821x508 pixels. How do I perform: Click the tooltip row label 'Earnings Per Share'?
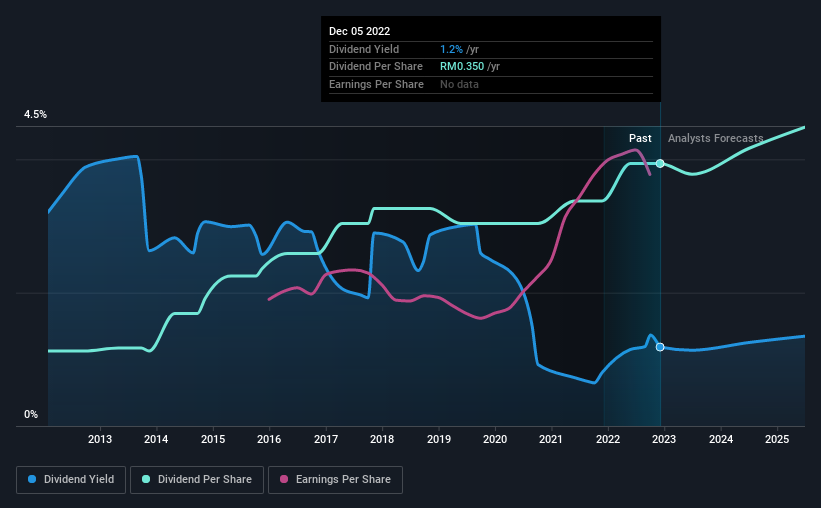coord(376,84)
